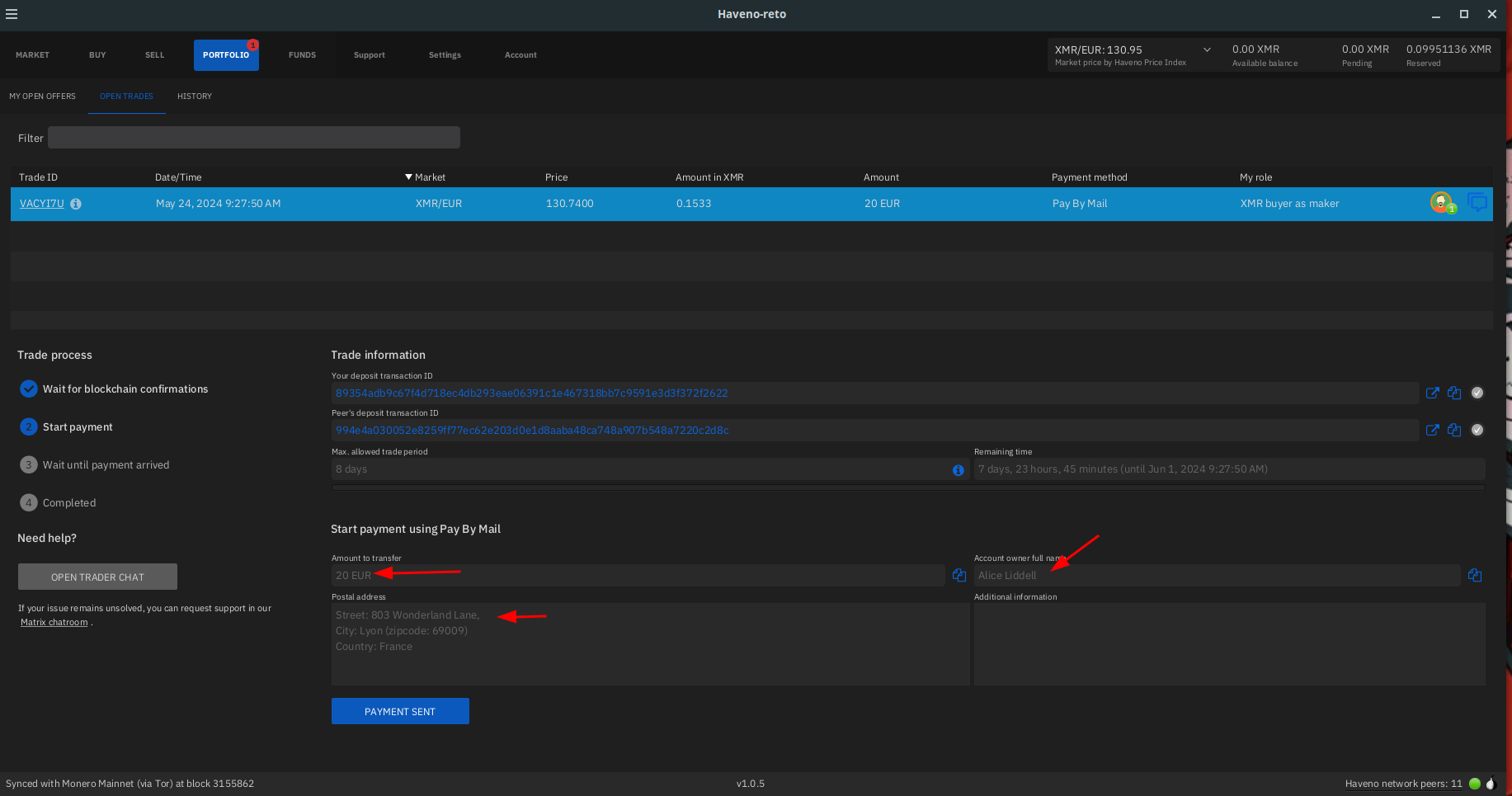Click the Portfolio notification badge
The height and width of the screenshot is (796, 1512).
click(253, 45)
